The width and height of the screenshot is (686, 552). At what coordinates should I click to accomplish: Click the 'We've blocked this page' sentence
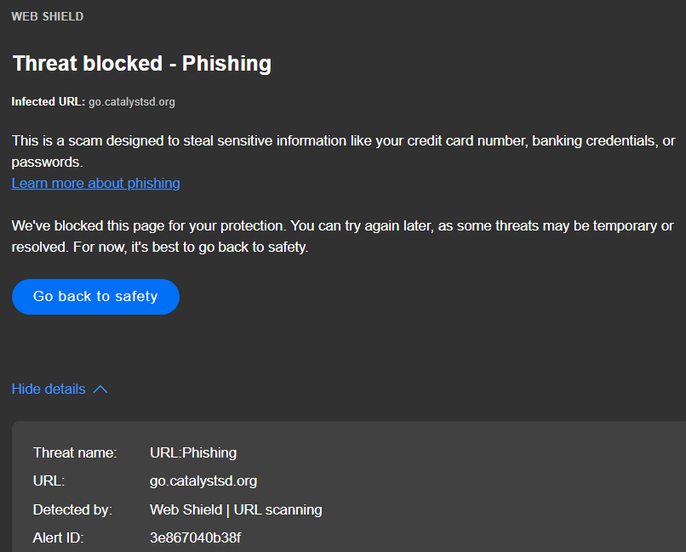[150, 226]
